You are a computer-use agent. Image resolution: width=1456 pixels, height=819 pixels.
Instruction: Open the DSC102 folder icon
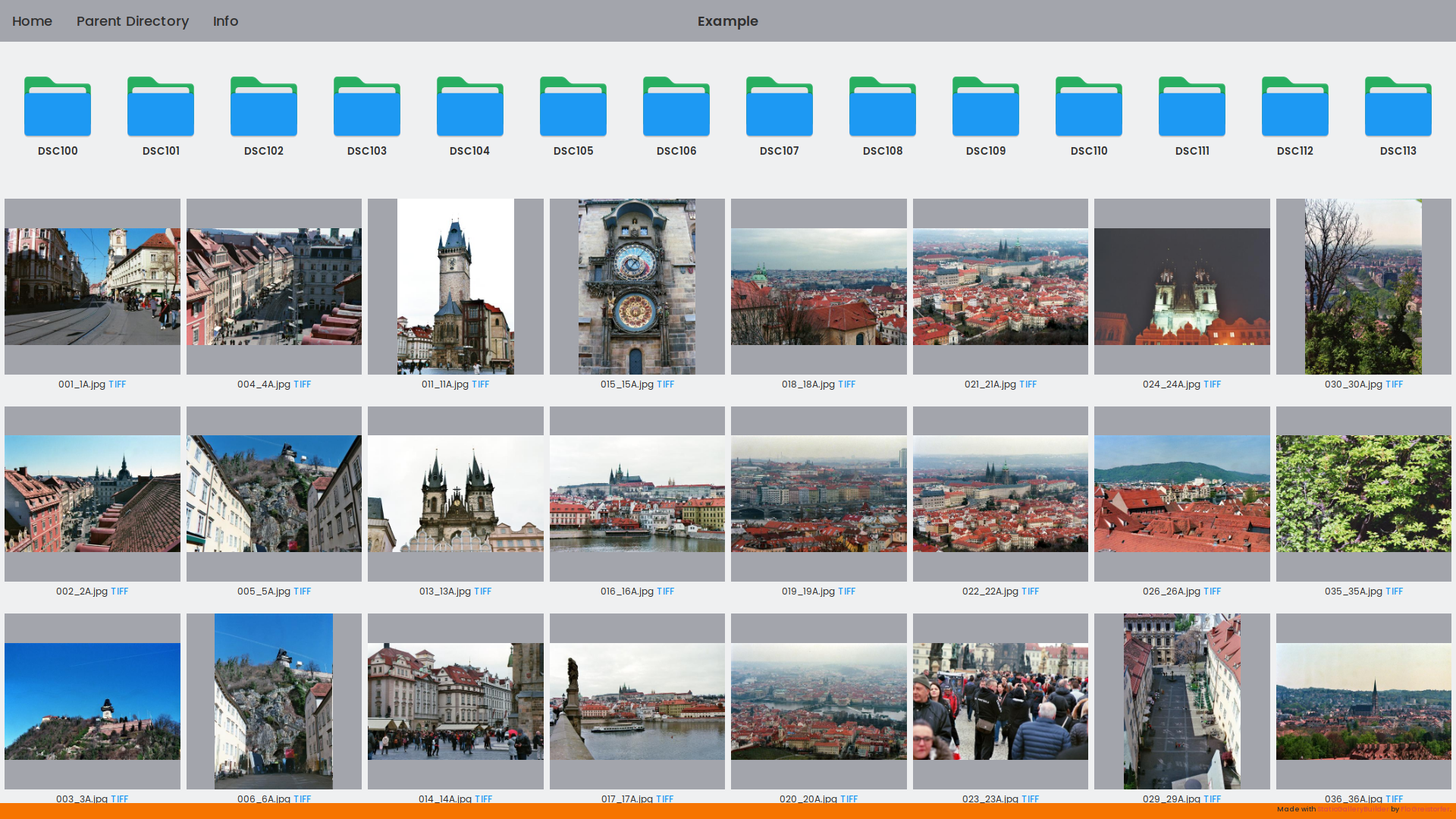point(264,107)
